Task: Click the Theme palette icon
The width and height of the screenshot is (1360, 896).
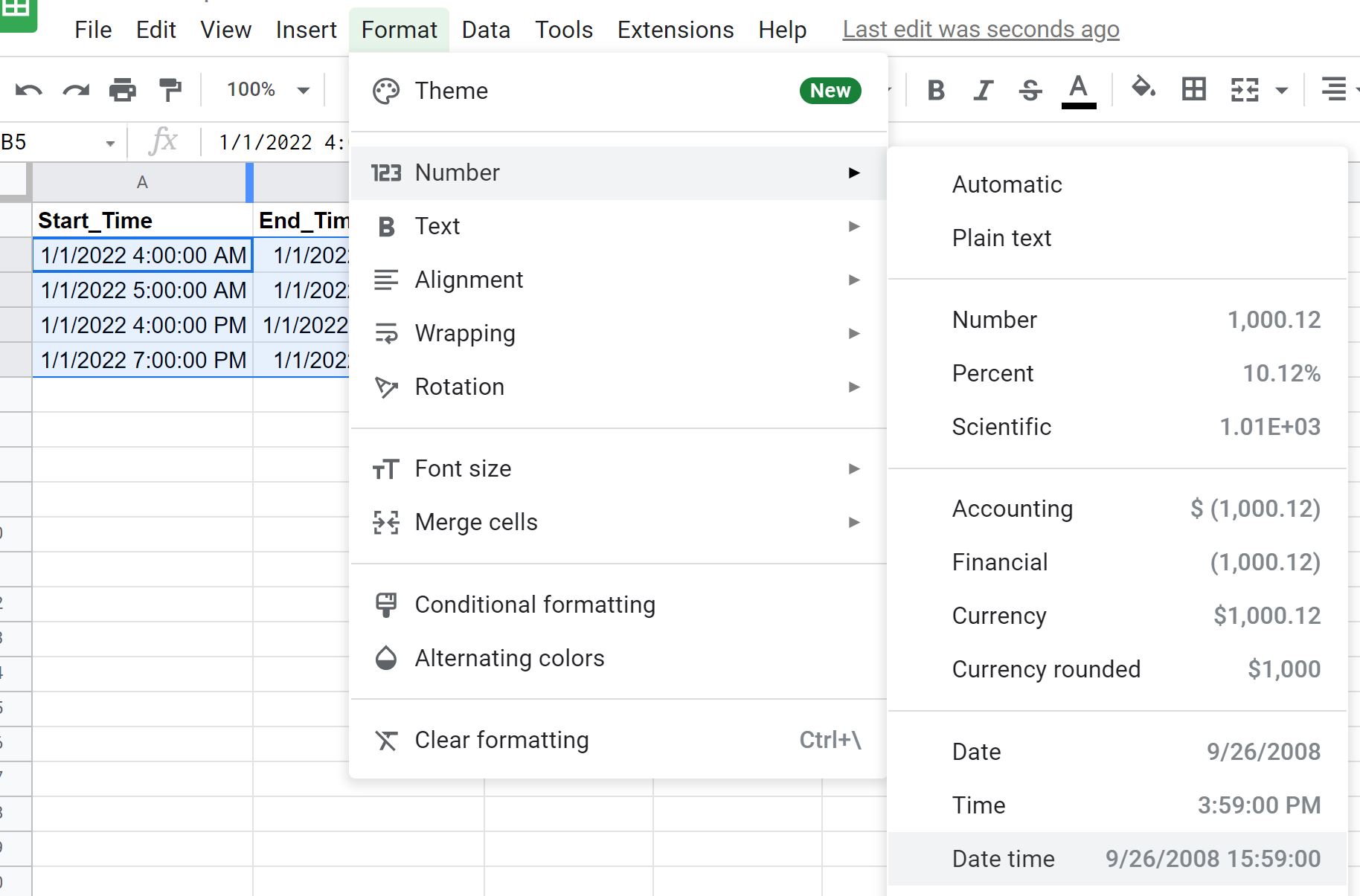Action: click(386, 91)
